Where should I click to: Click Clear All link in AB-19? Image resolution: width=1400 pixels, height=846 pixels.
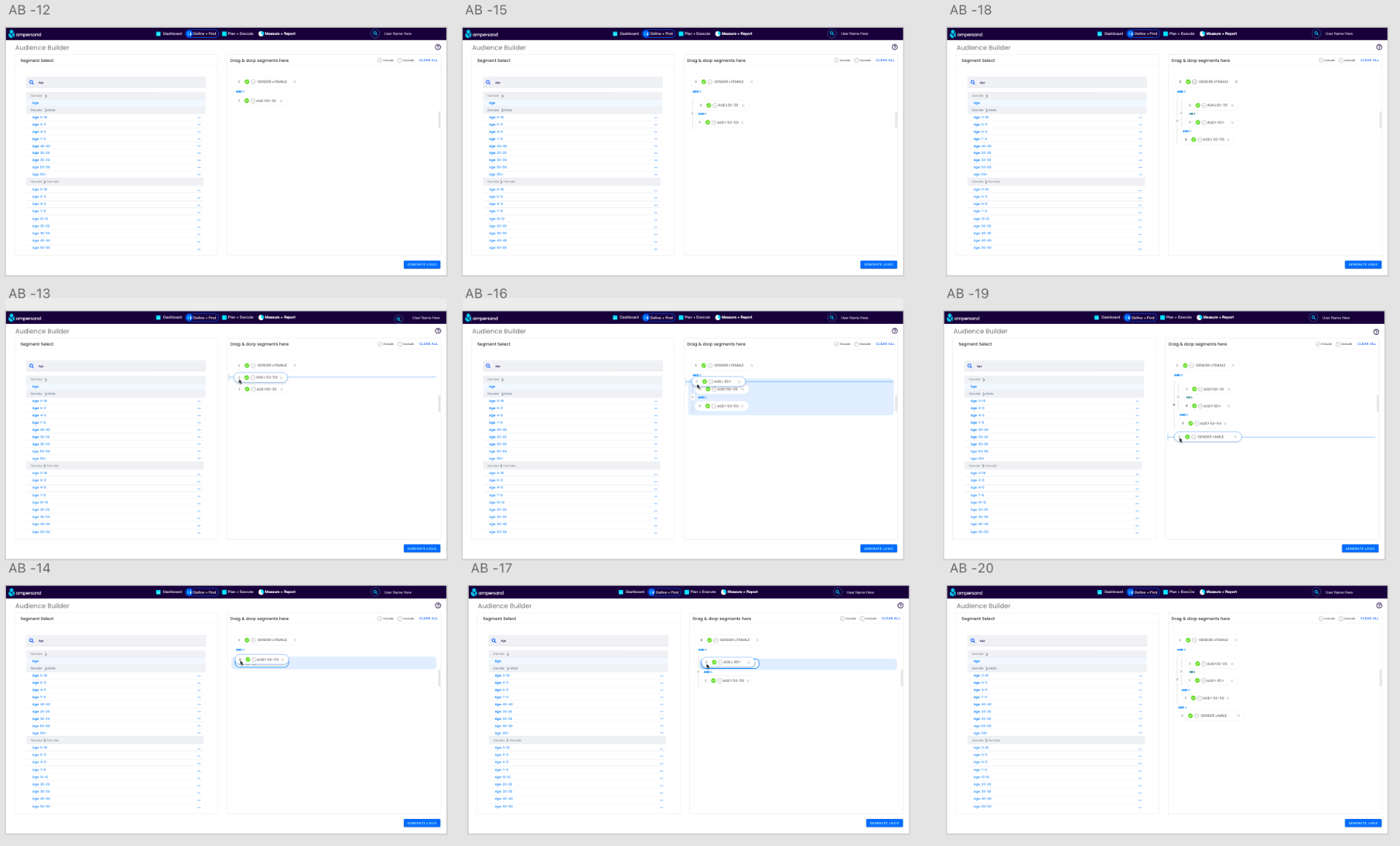1366,344
